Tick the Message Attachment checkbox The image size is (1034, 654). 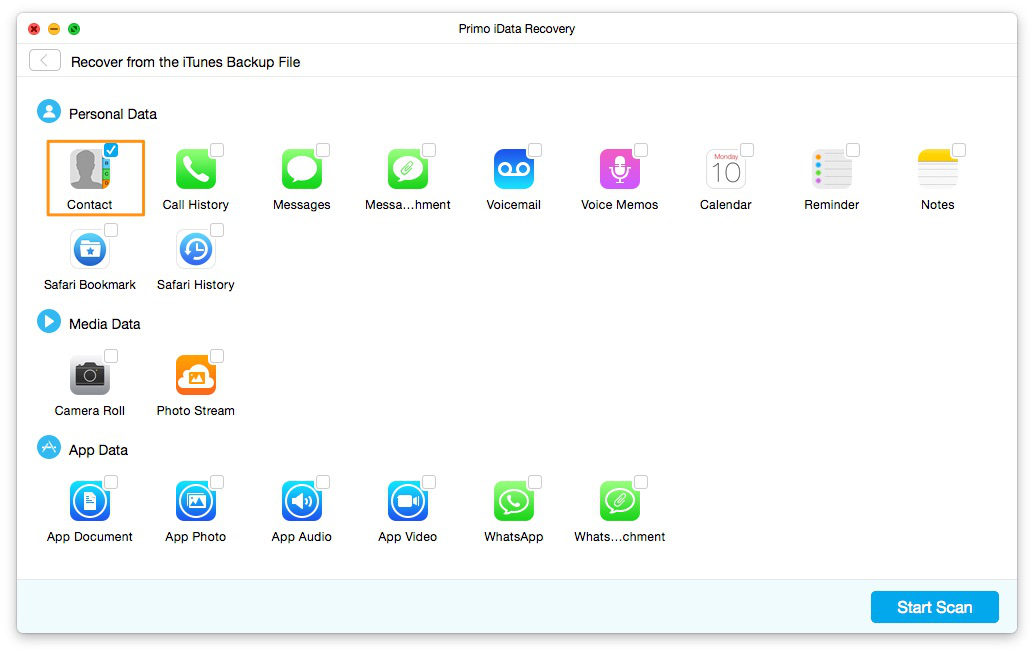click(429, 150)
